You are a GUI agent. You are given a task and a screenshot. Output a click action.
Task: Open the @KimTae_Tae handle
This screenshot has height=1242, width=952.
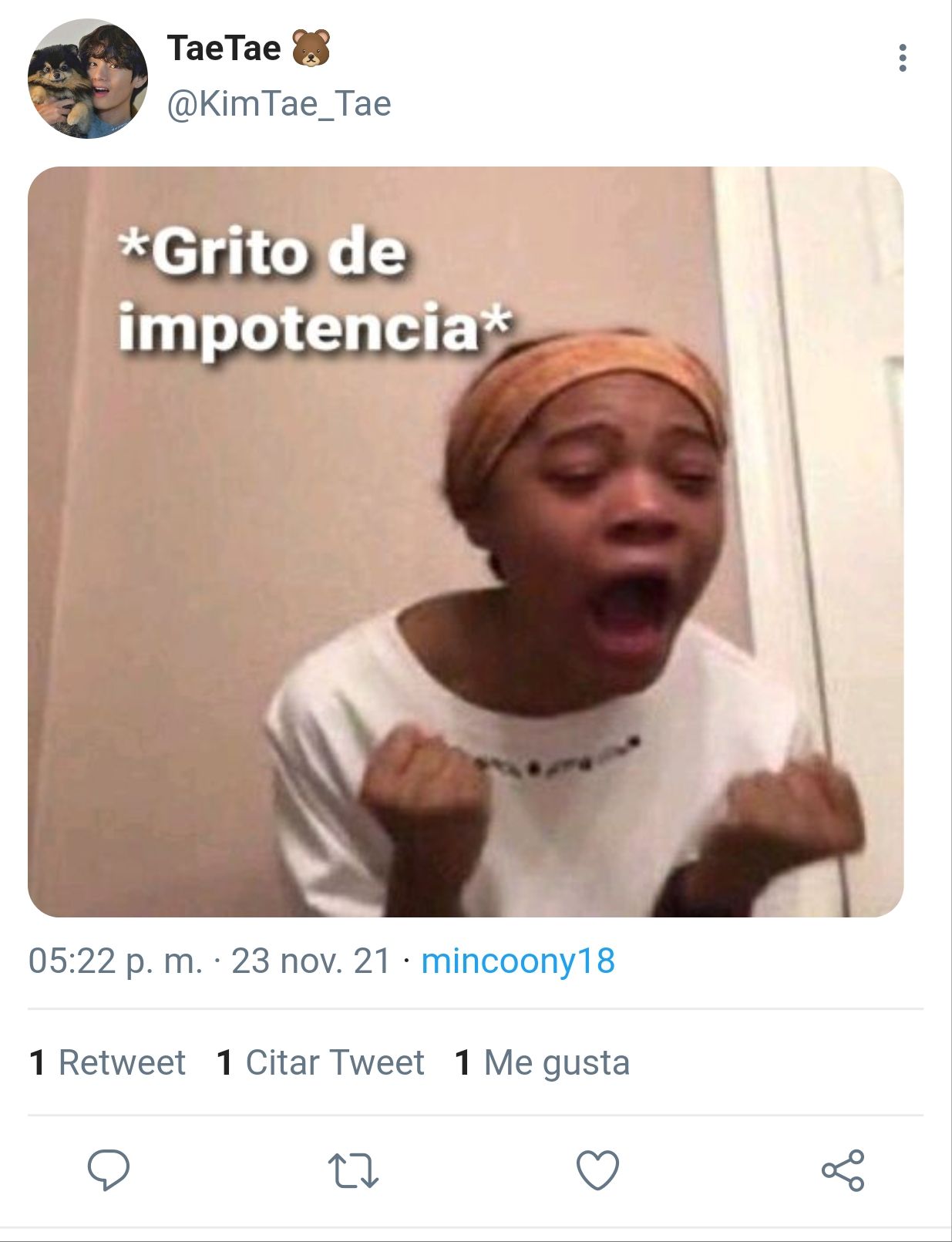click(x=279, y=104)
